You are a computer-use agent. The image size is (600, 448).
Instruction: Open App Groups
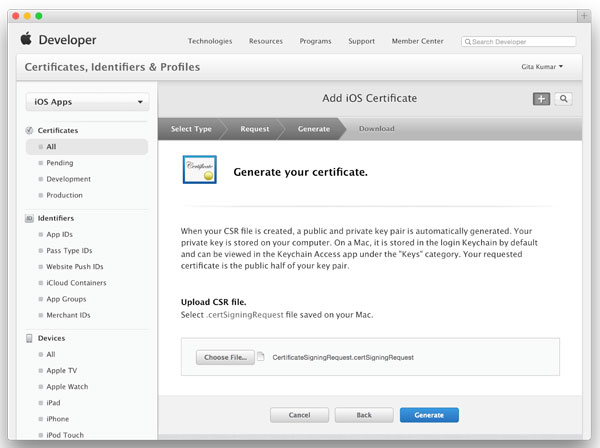[x=66, y=299]
